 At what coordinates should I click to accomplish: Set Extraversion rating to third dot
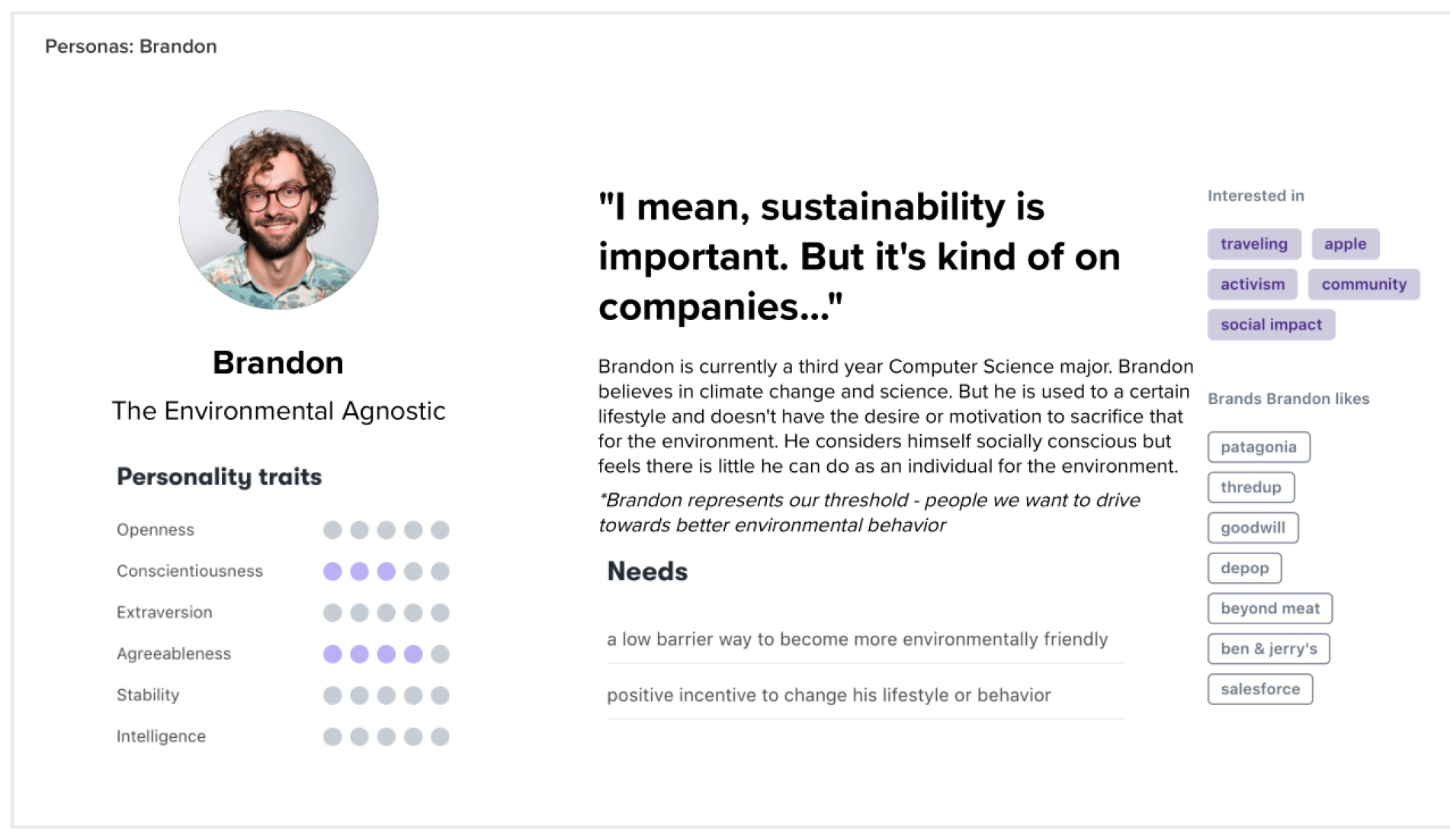pos(387,613)
